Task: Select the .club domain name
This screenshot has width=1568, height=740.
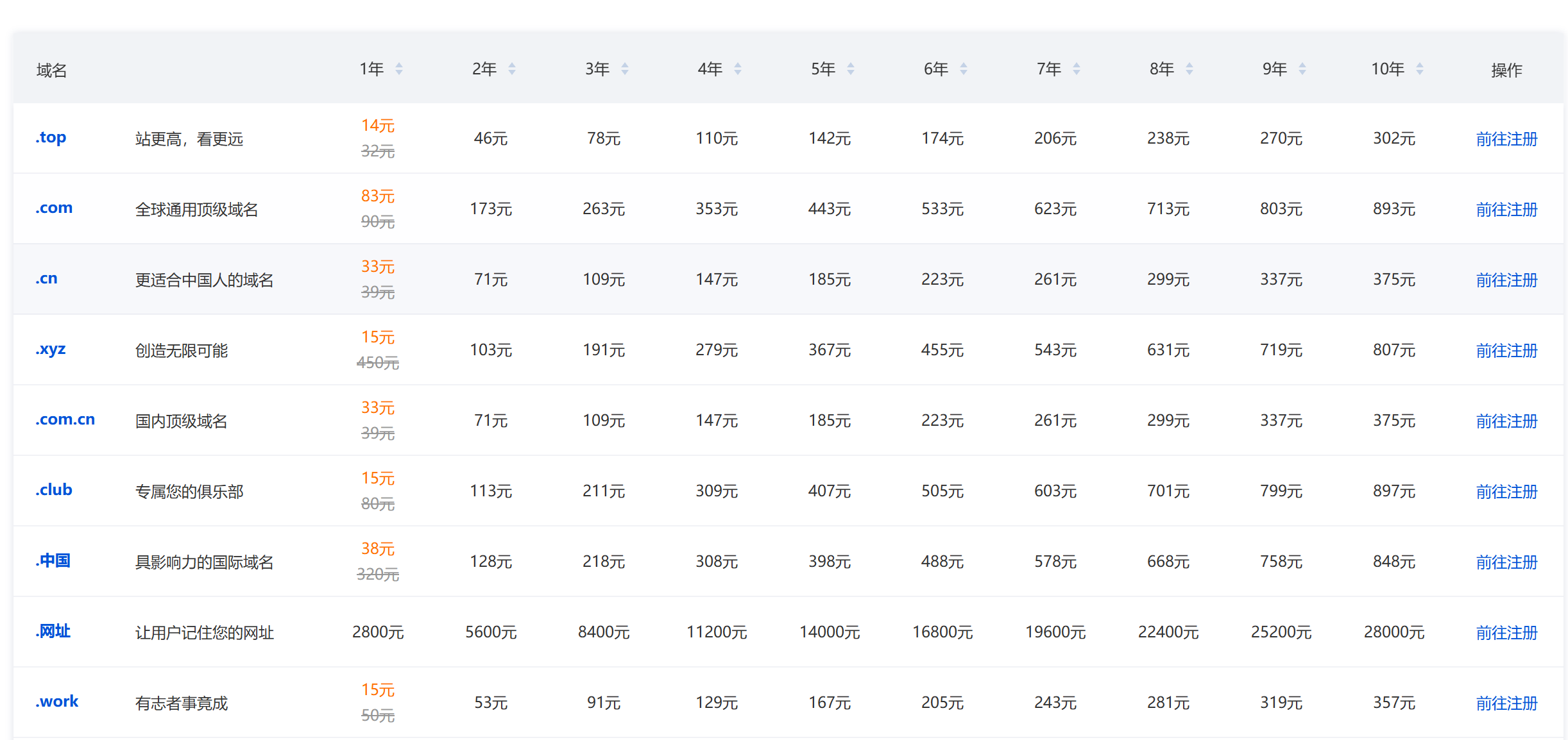Action: (x=53, y=490)
